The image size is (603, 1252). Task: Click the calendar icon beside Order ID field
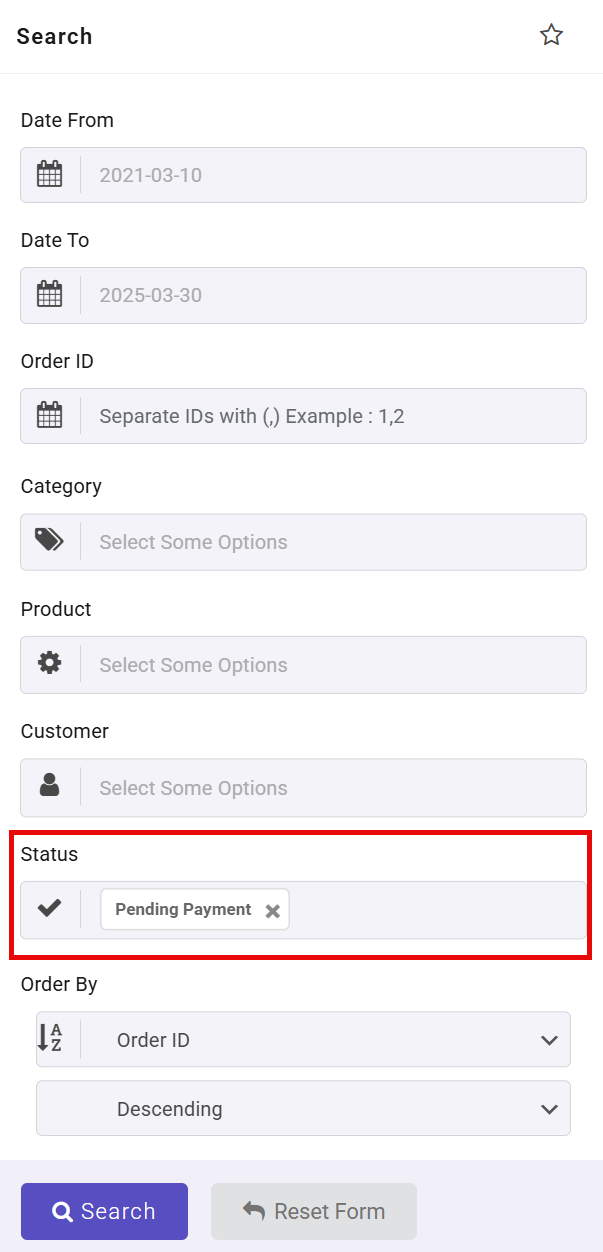pyautogui.click(x=49, y=415)
